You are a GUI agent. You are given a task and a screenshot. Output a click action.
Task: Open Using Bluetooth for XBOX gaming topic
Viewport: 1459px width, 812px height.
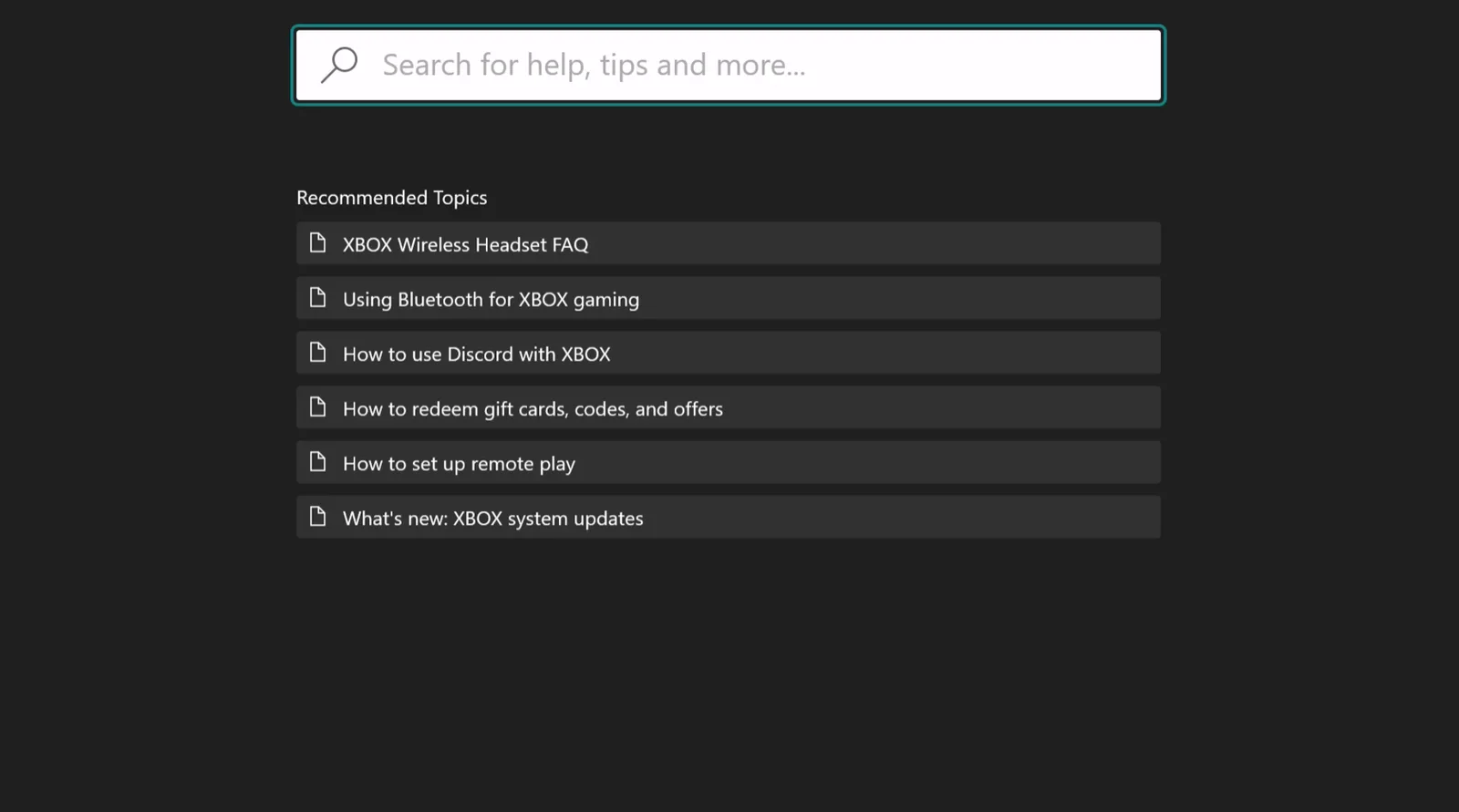coord(729,298)
